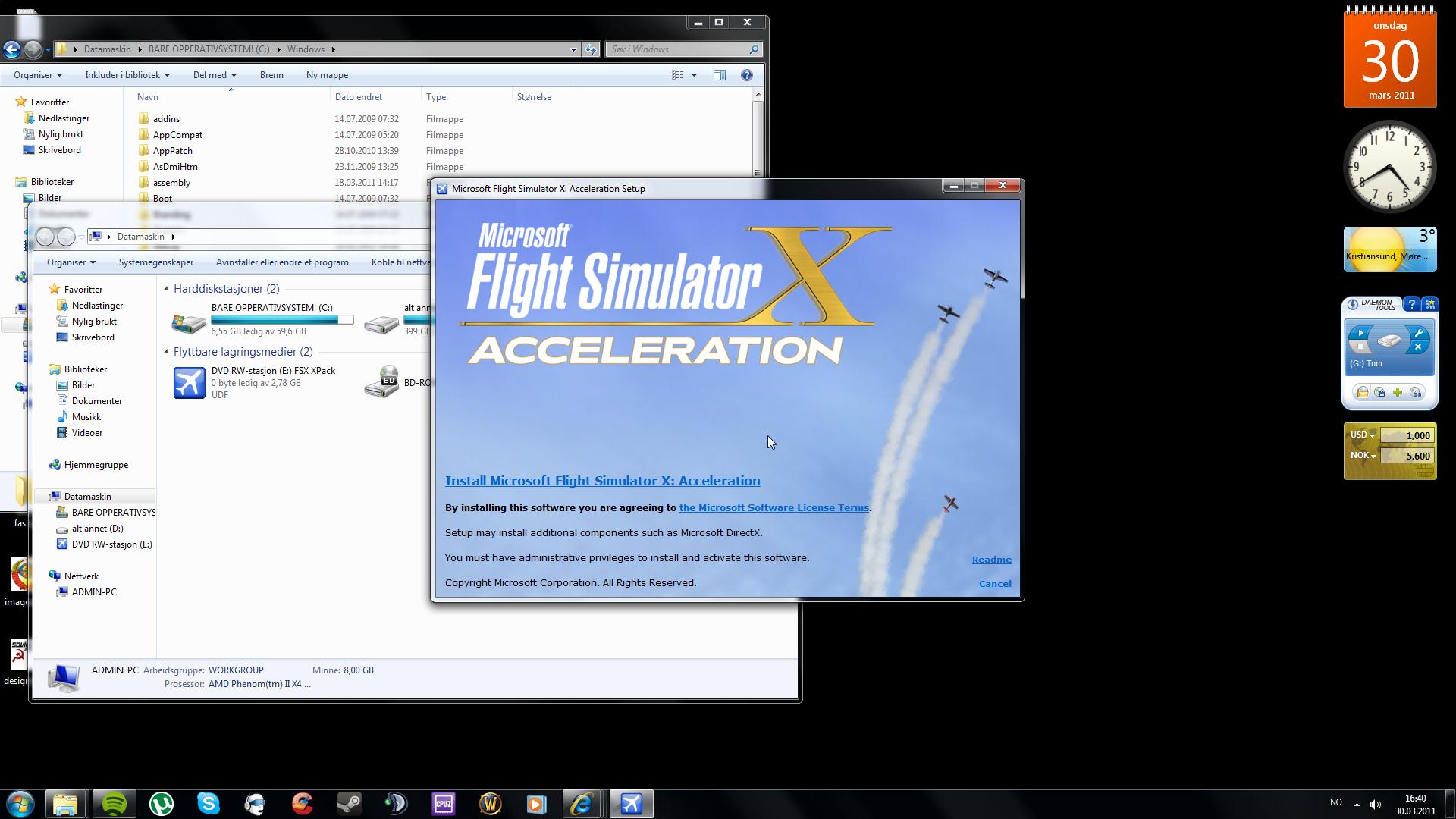The image size is (1456, 819).
Task: Sort by the Navn column header
Action: point(148,97)
